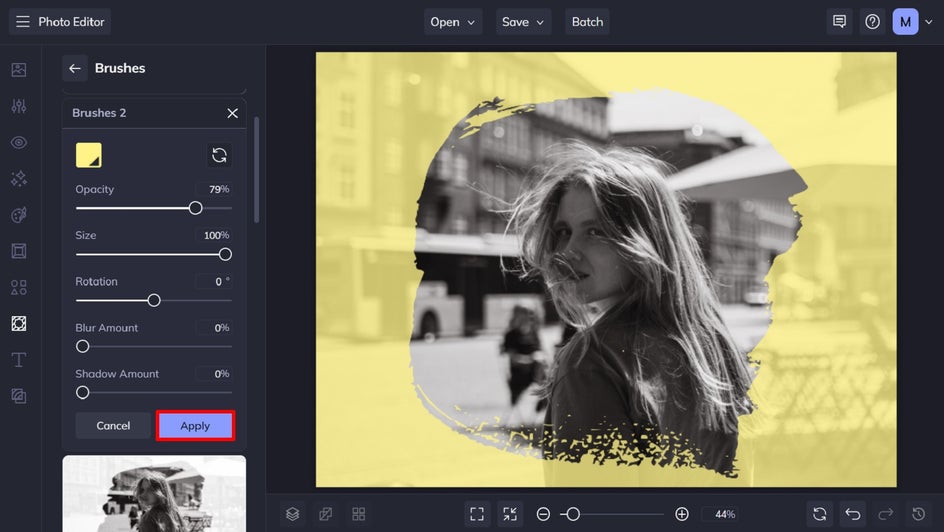Open the Artsy palette tool
This screenshot has width=944, height=532.
coord(19,215)
